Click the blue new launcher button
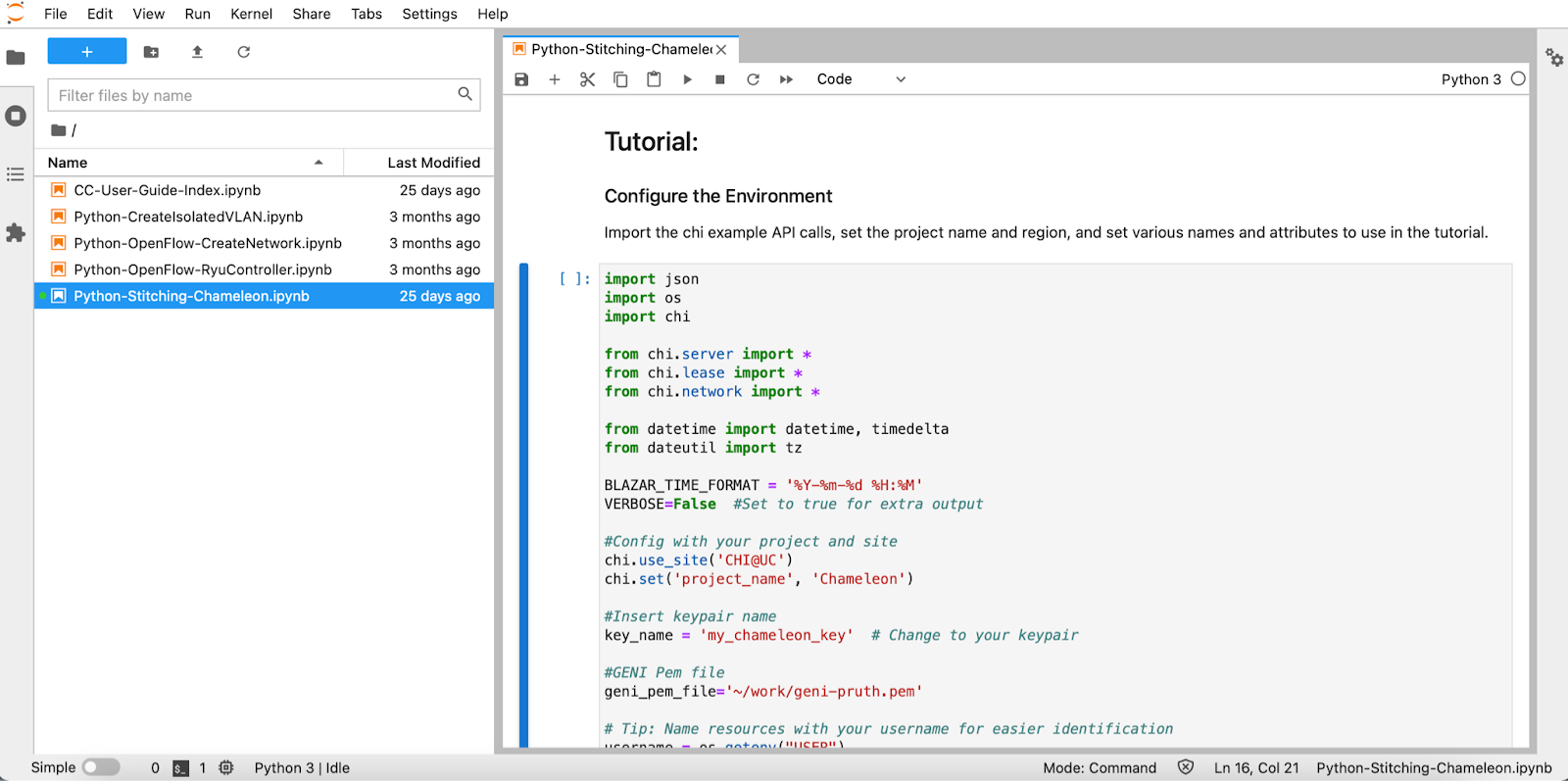This screenshot has height=781, width=1568. (x=87, y=52)
